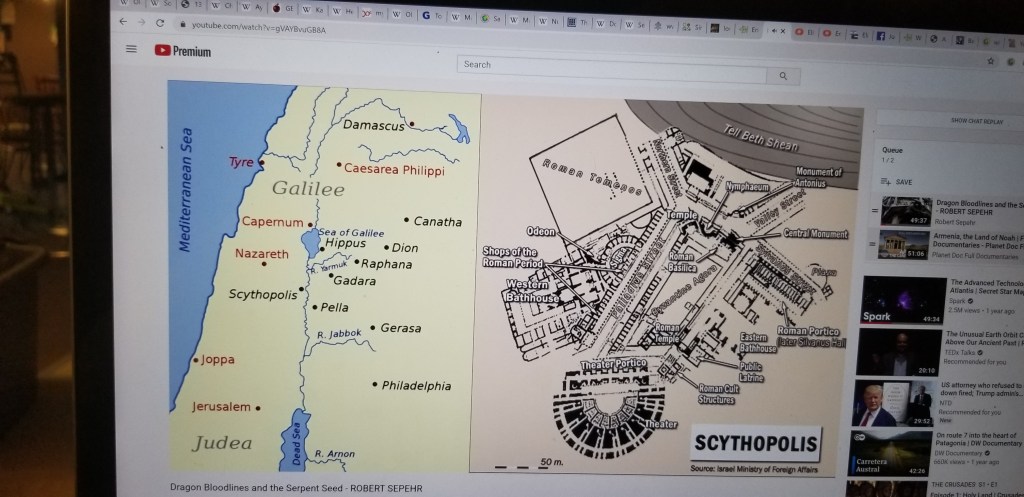Click the browser back arrow
1024x497 pixels.
tap(122, 22)
